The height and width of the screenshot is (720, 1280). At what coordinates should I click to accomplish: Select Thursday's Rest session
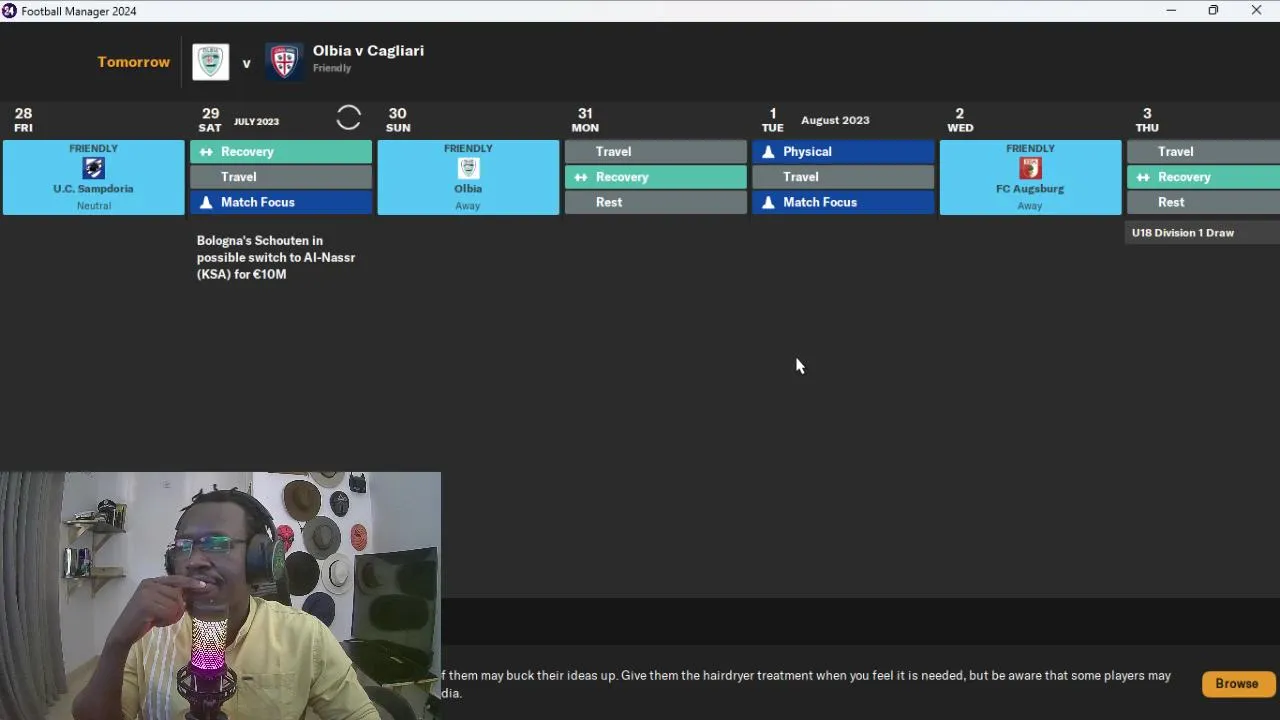point(1203,202)
